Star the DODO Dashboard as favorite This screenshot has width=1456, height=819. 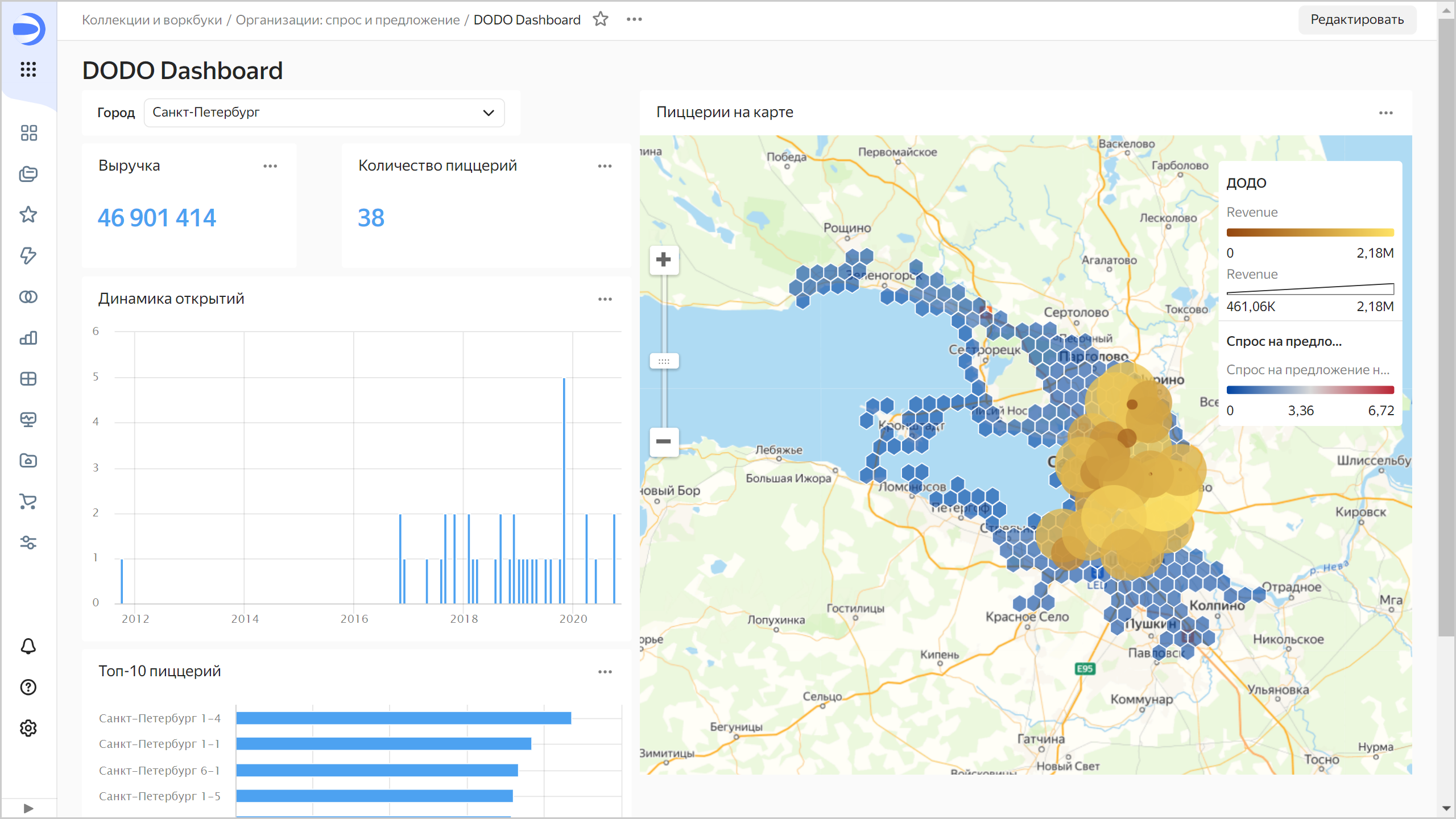(600, 19)
